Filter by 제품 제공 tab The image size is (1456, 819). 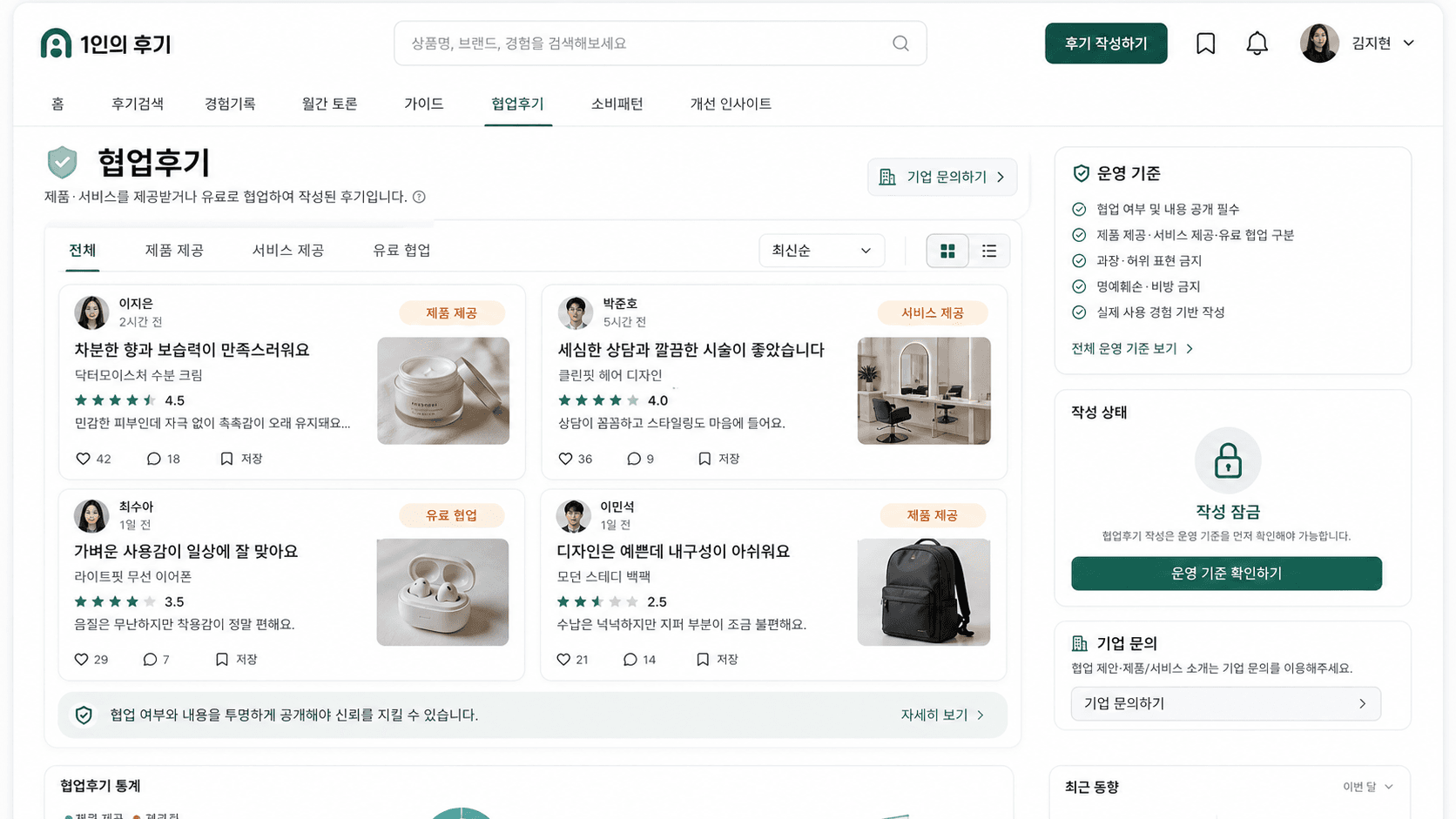(174, 251)
